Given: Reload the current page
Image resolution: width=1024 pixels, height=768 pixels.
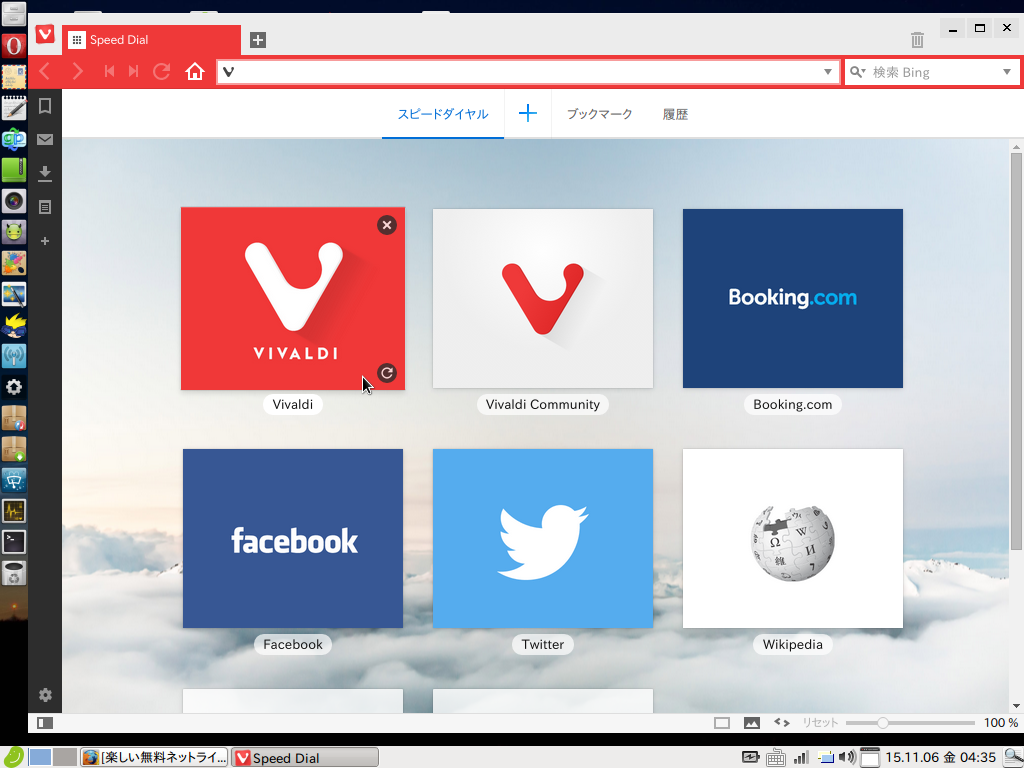Looking at the screenshot, I should tap(161, 71).
